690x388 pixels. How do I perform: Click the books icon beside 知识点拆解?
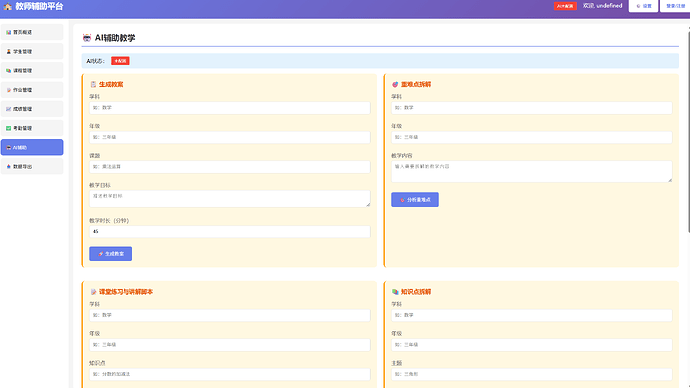coord(395,292)
